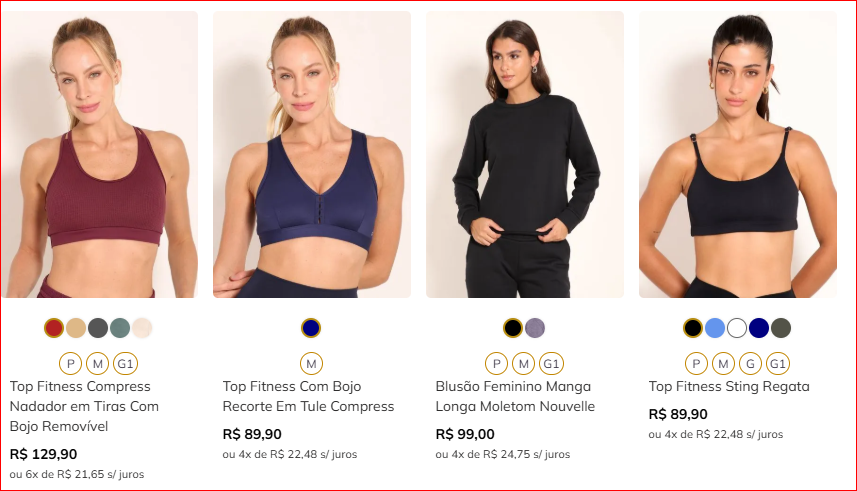
Task: Choose navy swatch for Recorte Em Tule top
Action: pyautogui.click(x=311, y=328)
